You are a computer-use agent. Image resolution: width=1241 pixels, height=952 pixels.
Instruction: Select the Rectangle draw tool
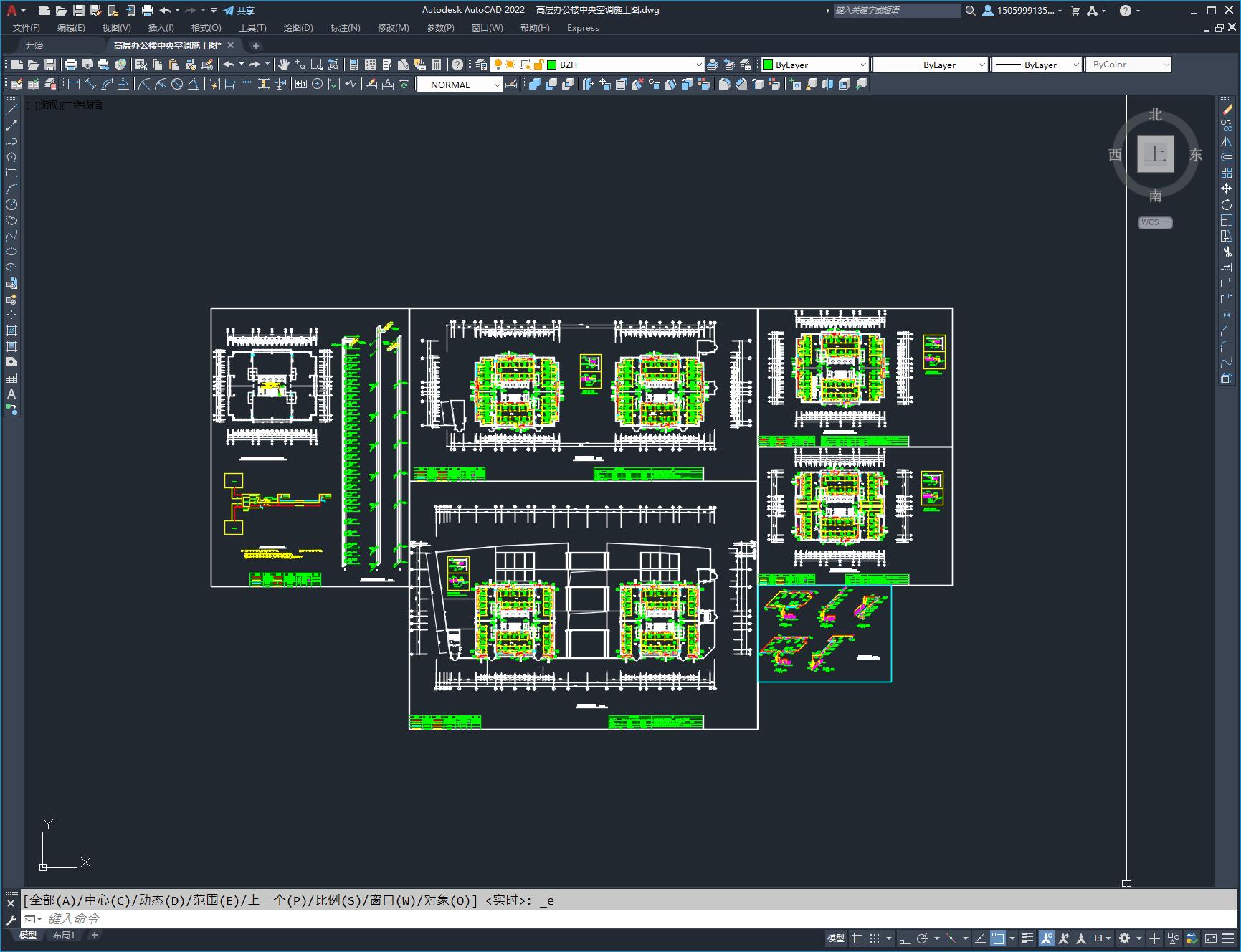[11, 173]
